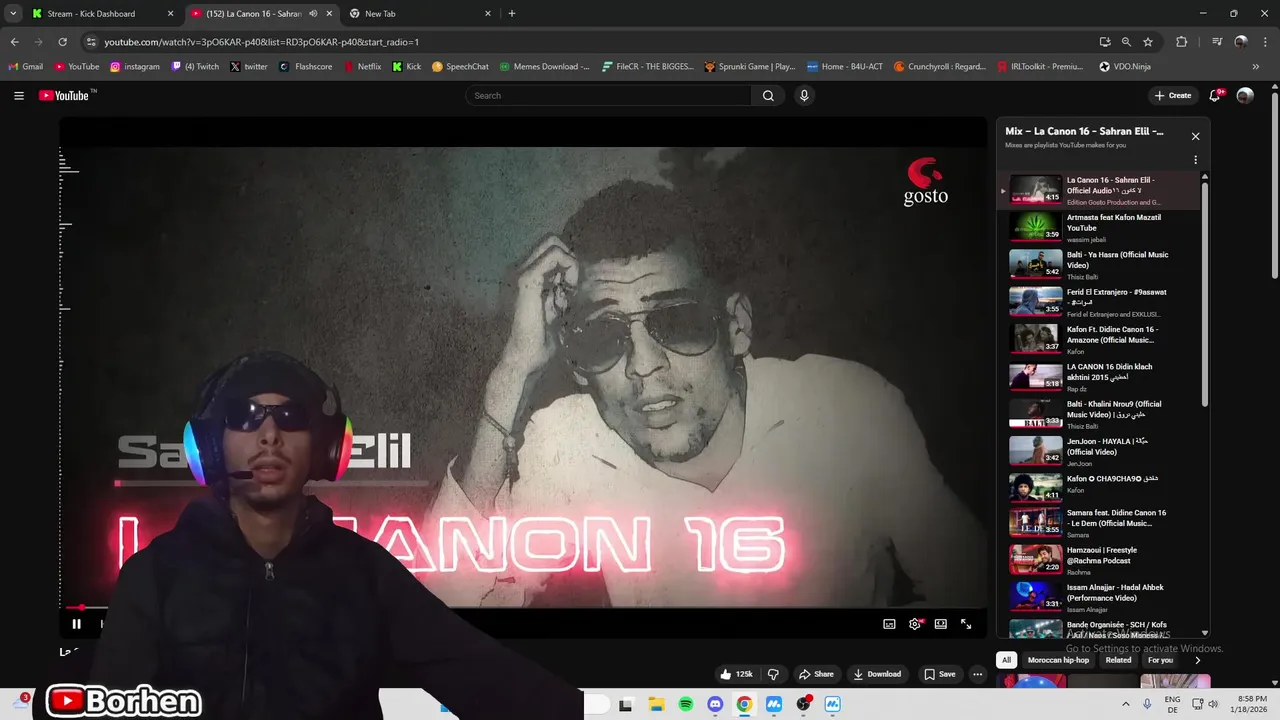Open YouTube account avatar menu
Screen dimensions: 1280x720
click(x=1245, y=96)
